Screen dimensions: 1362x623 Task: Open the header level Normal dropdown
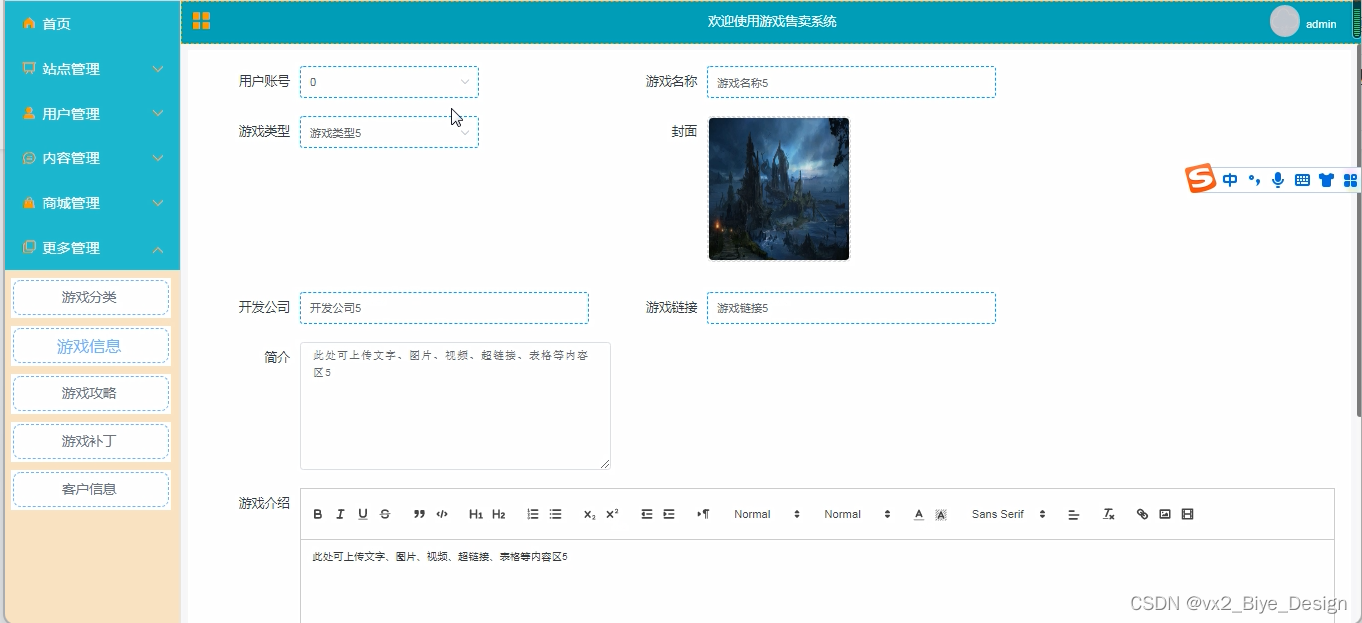(x=857, y=514)
